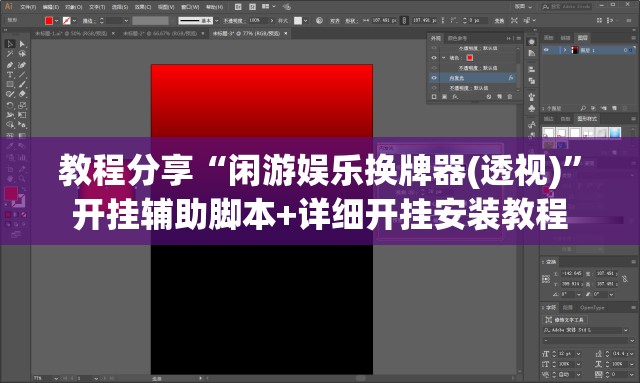Viewport: 640px width, 383px height.
Task: Switch to 颜色参考 panel tab
Action: (x=457, y=38)
